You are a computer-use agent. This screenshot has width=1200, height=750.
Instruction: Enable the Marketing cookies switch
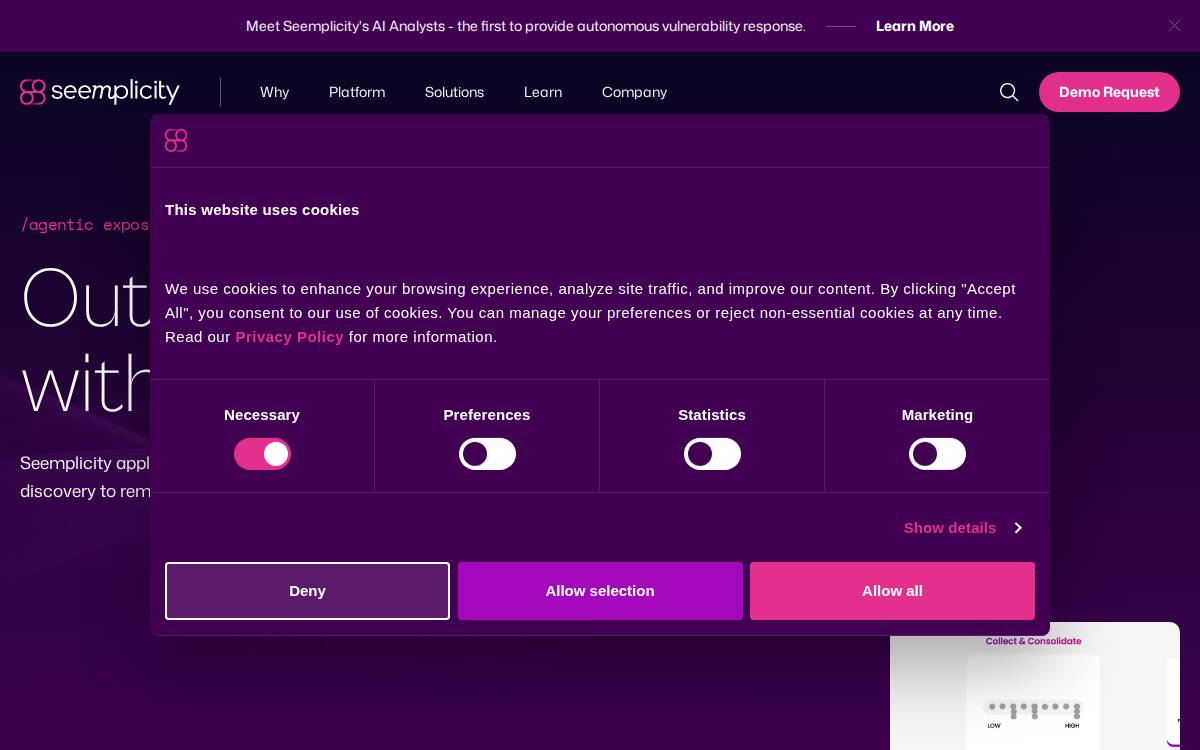pyautogui.click(x=937, y=454)
